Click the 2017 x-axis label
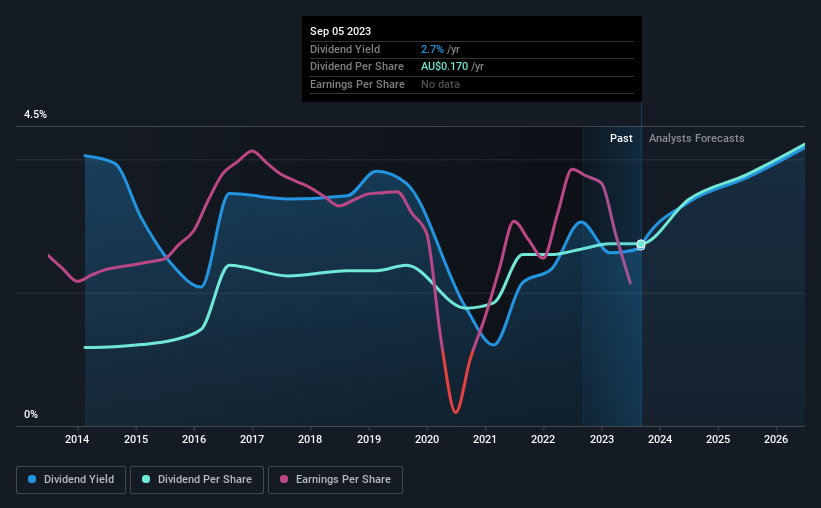This screenshot has width=821, height=508. 252,439
